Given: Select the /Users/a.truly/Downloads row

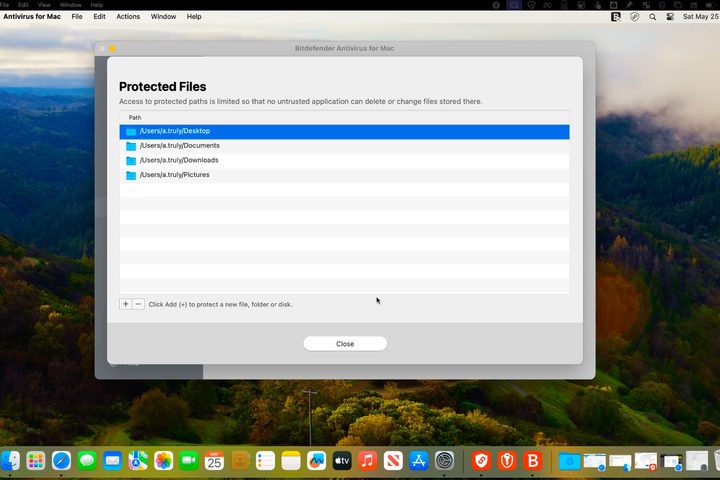Looking at the screenshot, I should coord(344,161).
